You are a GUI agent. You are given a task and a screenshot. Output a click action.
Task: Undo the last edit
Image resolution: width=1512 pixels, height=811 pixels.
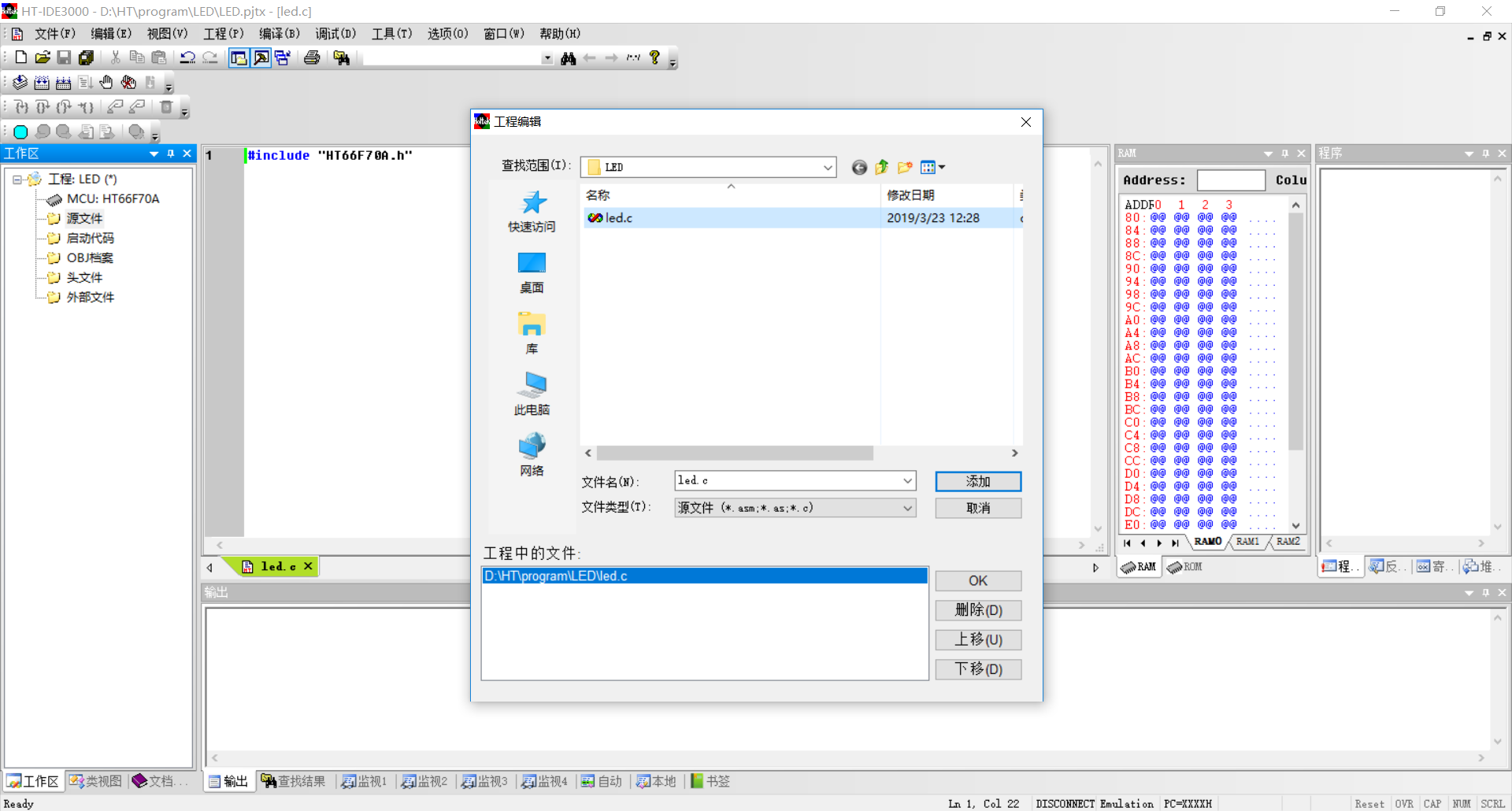(x=187, y=57)
